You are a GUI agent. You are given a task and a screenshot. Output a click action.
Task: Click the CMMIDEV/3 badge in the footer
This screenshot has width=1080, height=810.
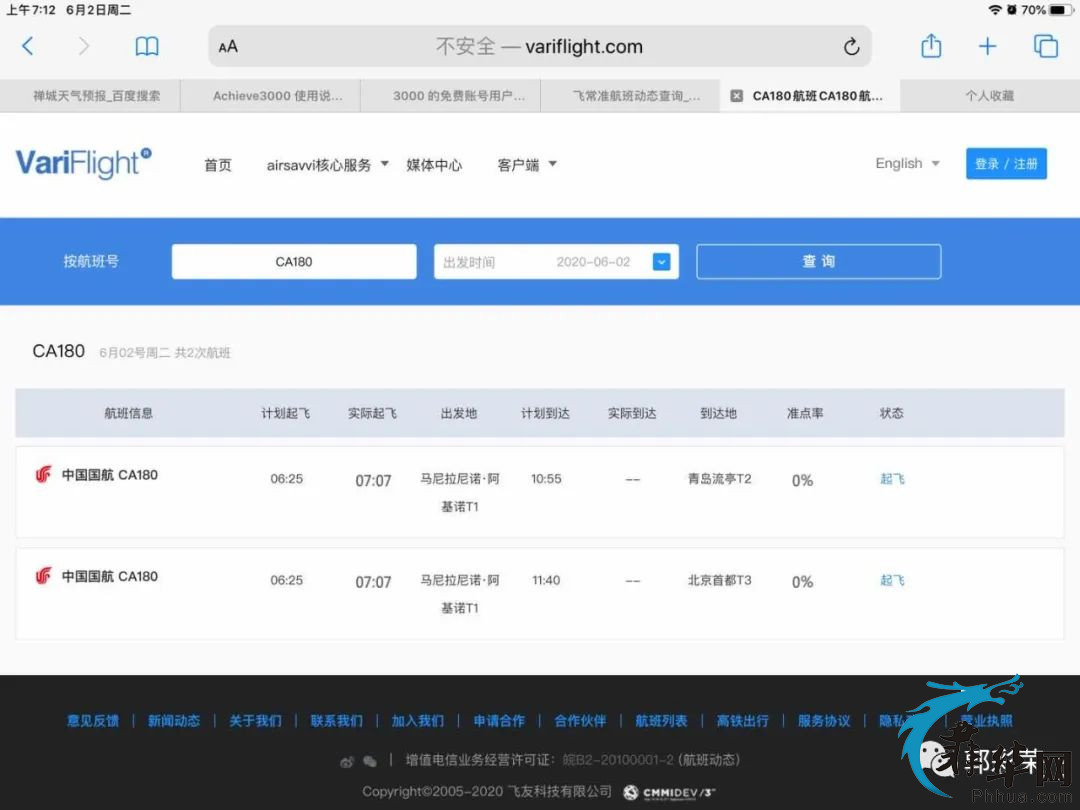669,793
